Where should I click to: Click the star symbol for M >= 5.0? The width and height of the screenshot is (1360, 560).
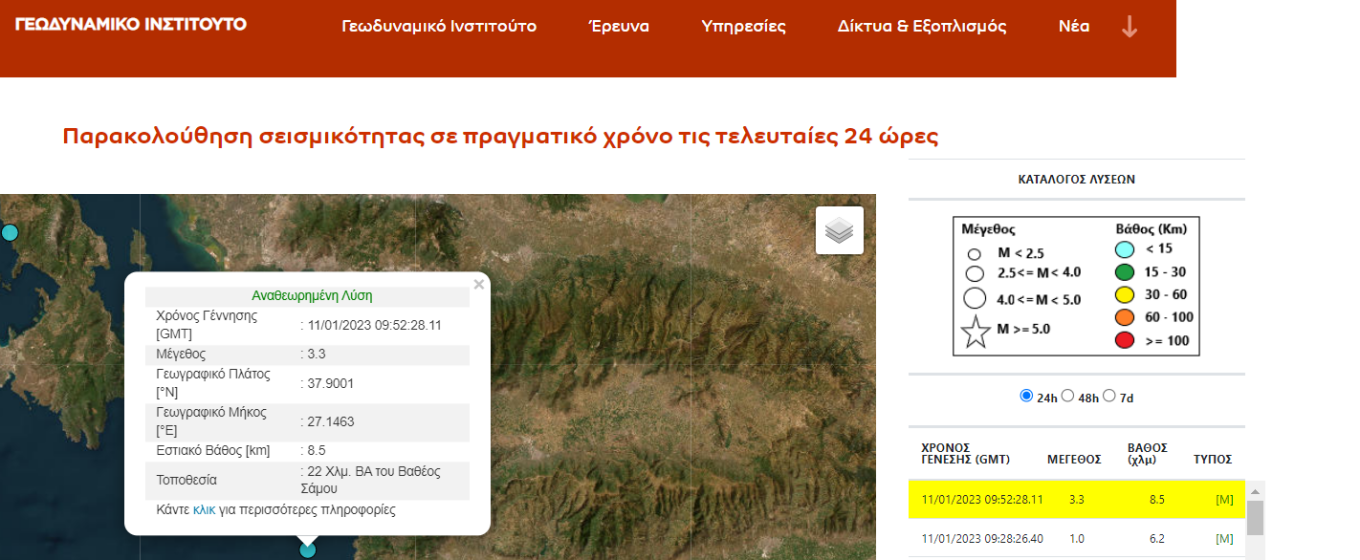(975, 332)
